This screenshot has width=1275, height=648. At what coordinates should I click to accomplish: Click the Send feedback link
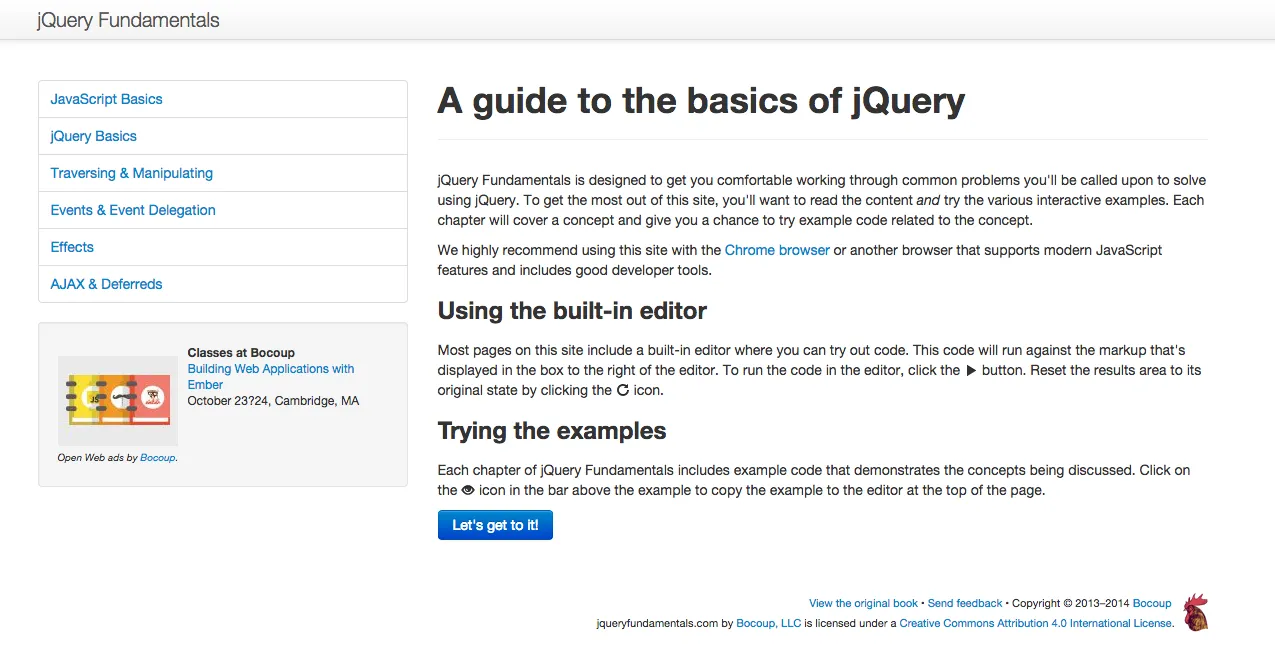(x=965, y=603)
